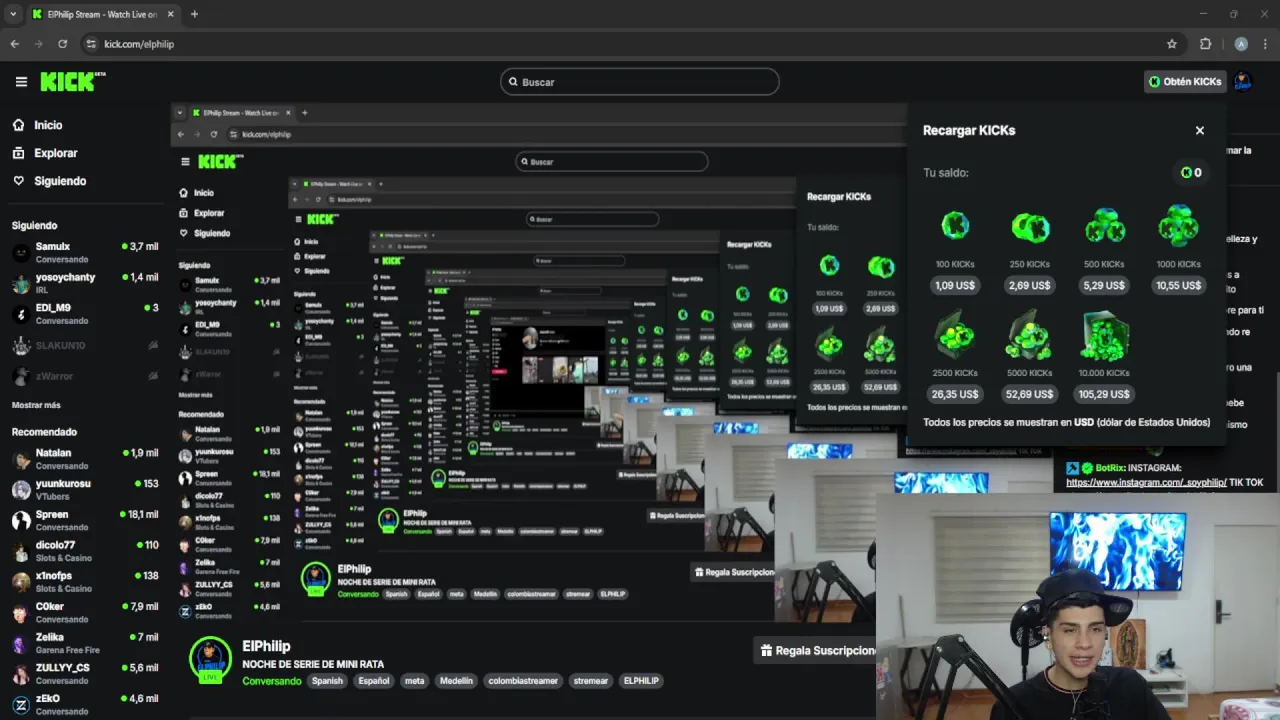Open Samulx channel in following list
The height and width of the screenshot is (720, 1280).
click(84, 252)
